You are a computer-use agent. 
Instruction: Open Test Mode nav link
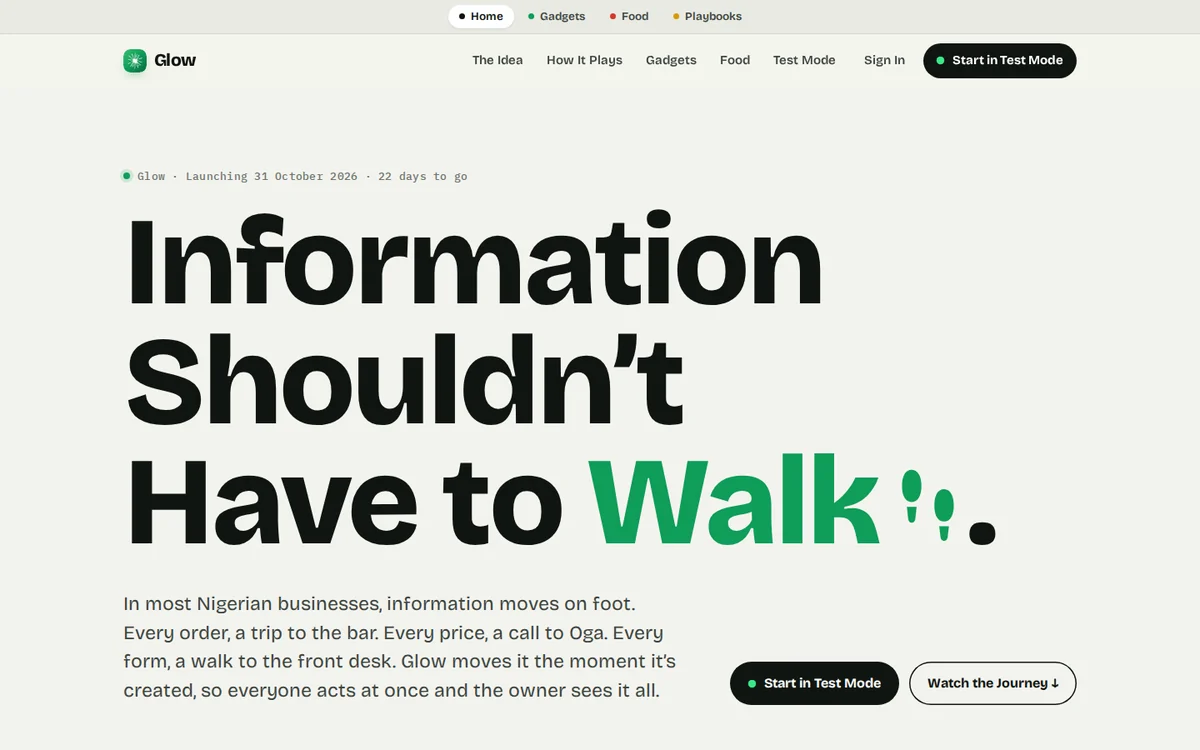tap(804, 60)
